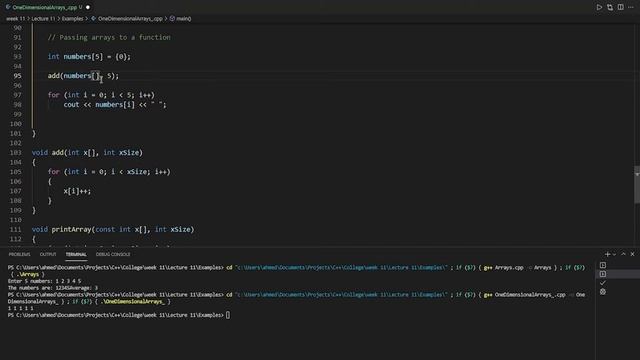This screenshot has height=360, width=640.
Task: Switch to the Problems panel tab
Action: (20, 254)
